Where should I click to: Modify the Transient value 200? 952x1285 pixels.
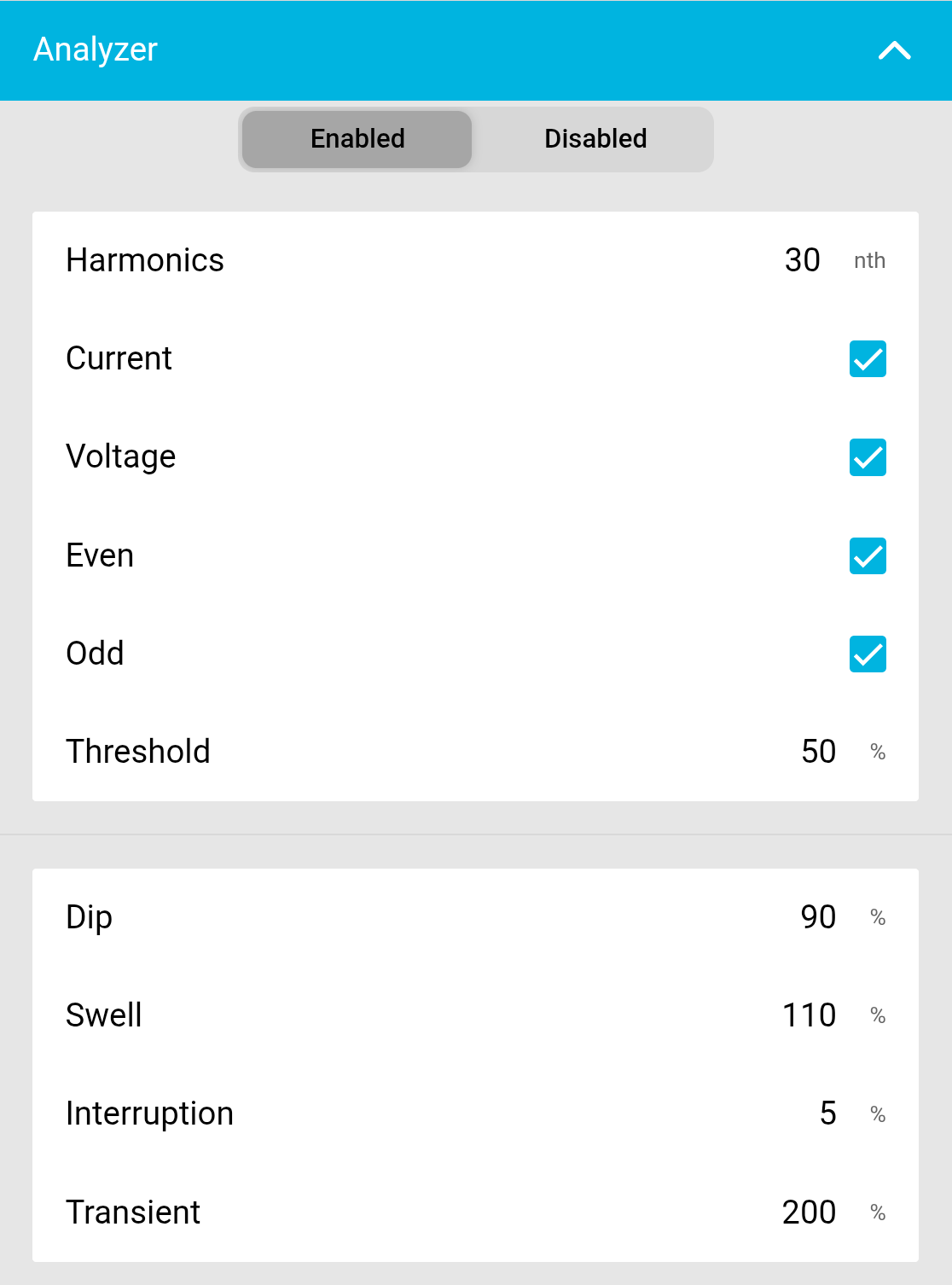pos(809,1212)
